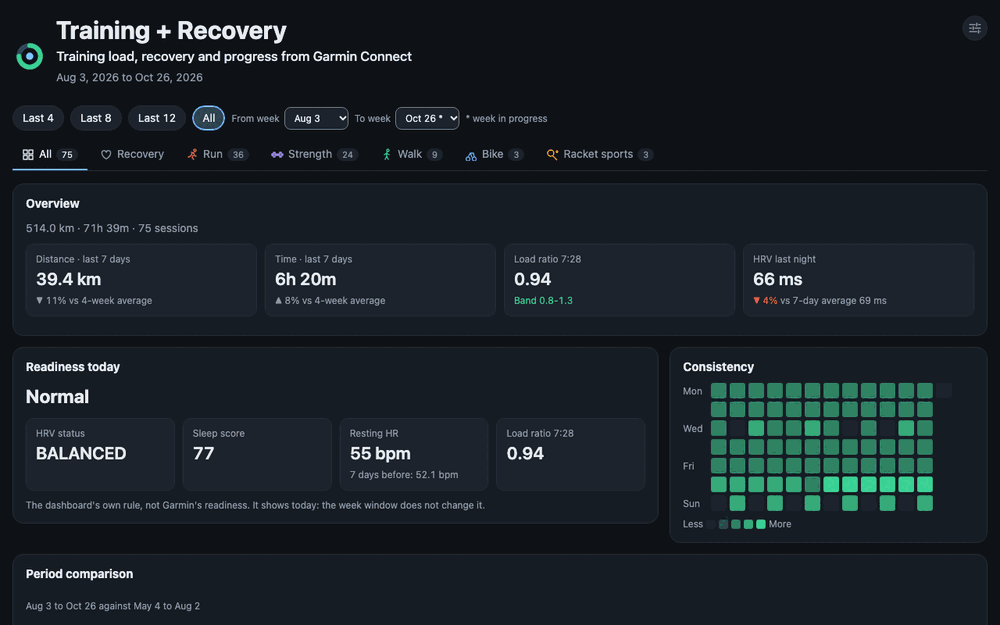Screen dimensions: 1000x625
Task: Switch to the Run tab
Action: pos(217,154)
